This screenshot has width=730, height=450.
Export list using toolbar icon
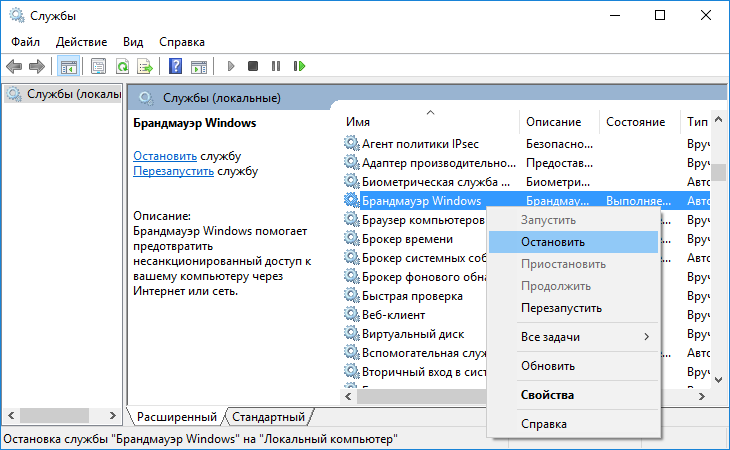[x=145, y=67]
